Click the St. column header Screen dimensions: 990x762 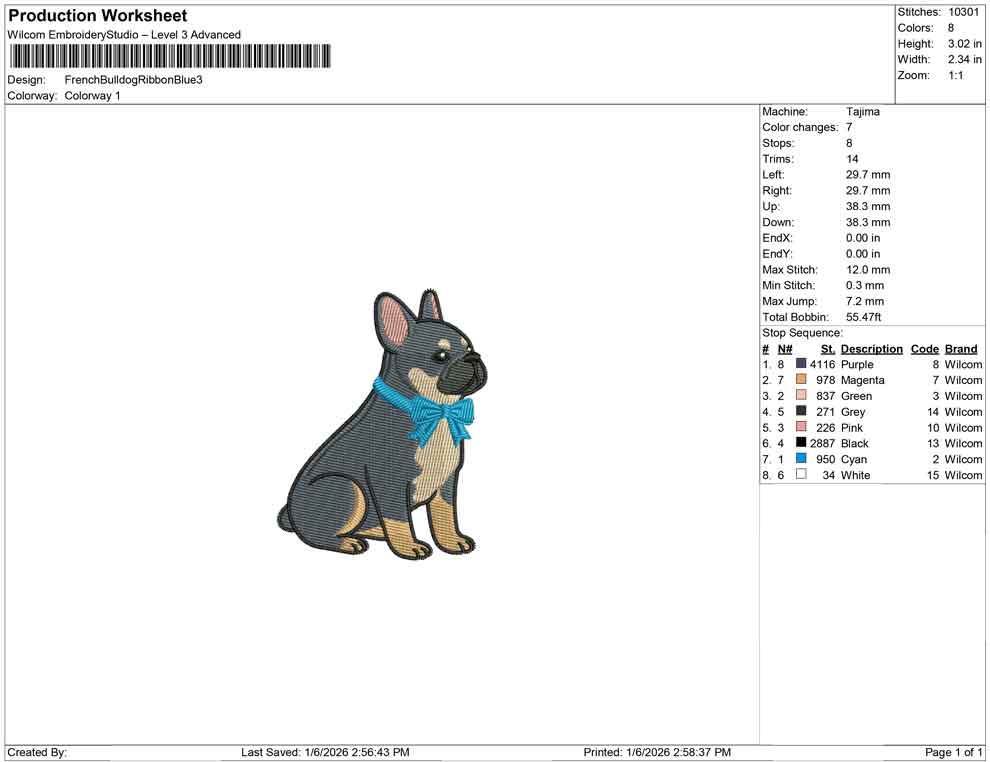[x=827, y=348]
